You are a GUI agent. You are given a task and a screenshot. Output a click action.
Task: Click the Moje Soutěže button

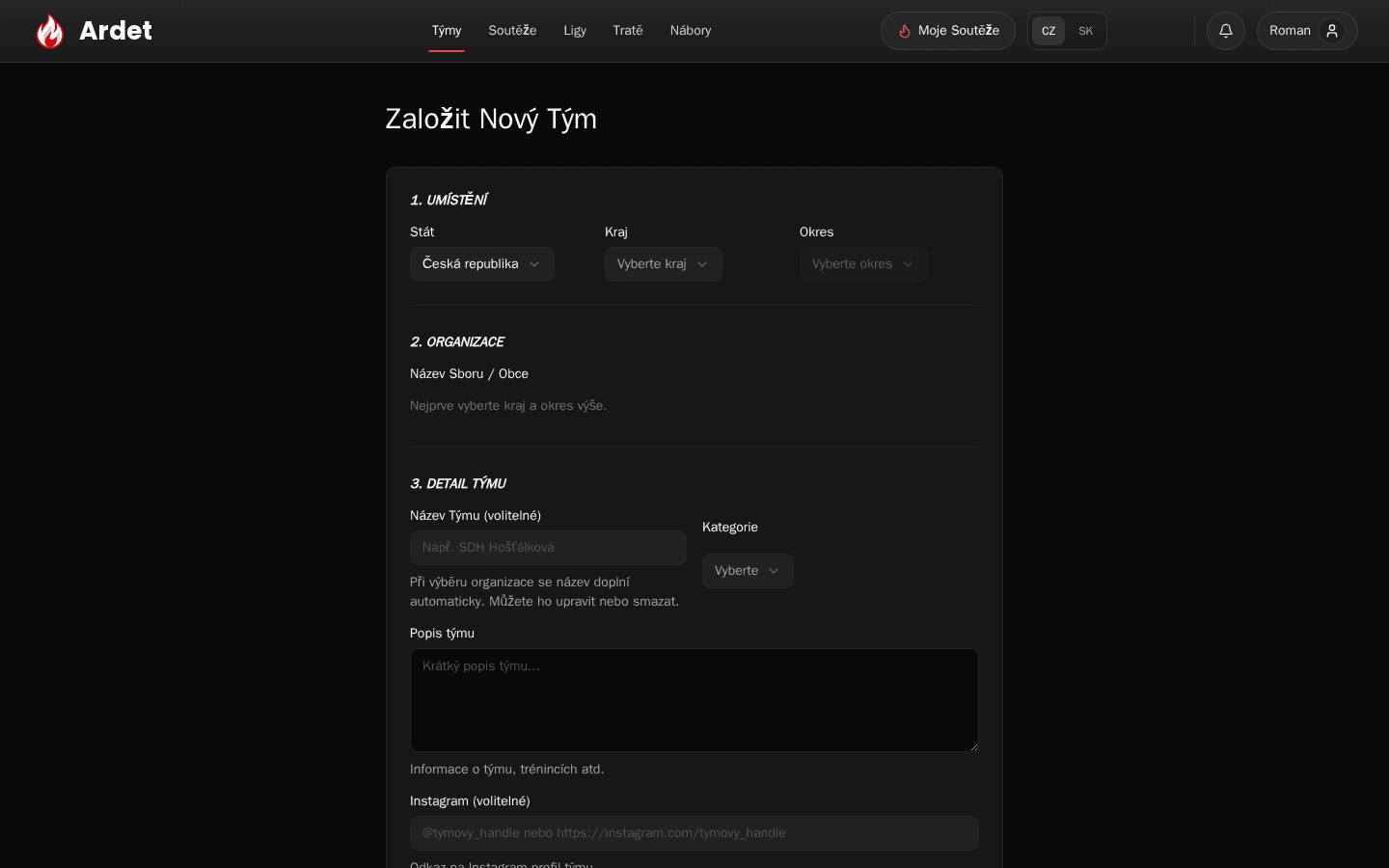click(x=948, y=31)
